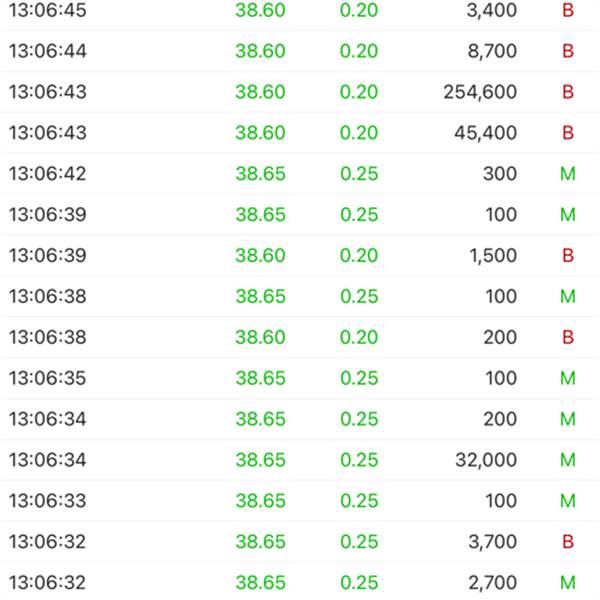Select the 45,400 volume trade

[300, 133]
